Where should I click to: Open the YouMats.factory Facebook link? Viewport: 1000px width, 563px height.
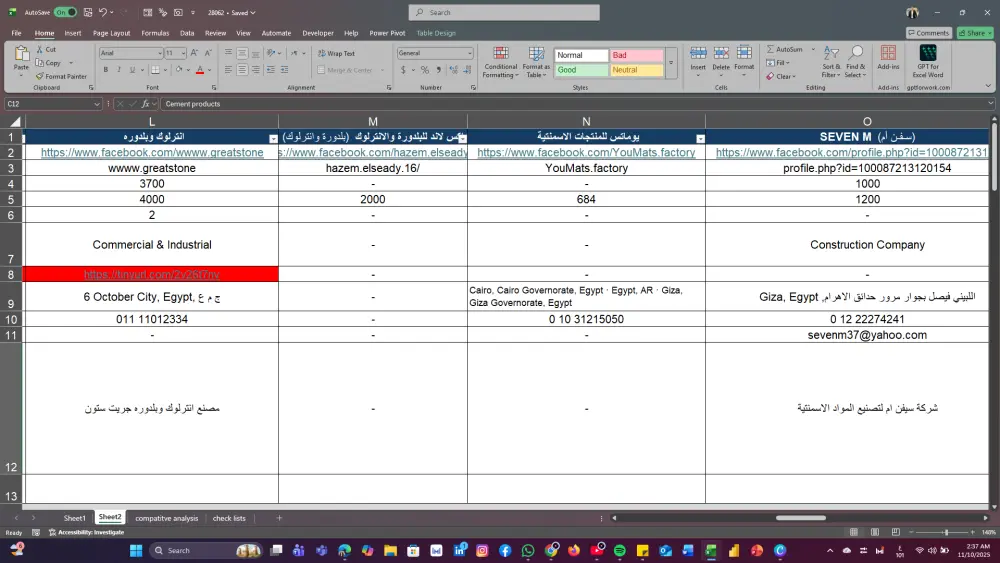tap(586, 152)
